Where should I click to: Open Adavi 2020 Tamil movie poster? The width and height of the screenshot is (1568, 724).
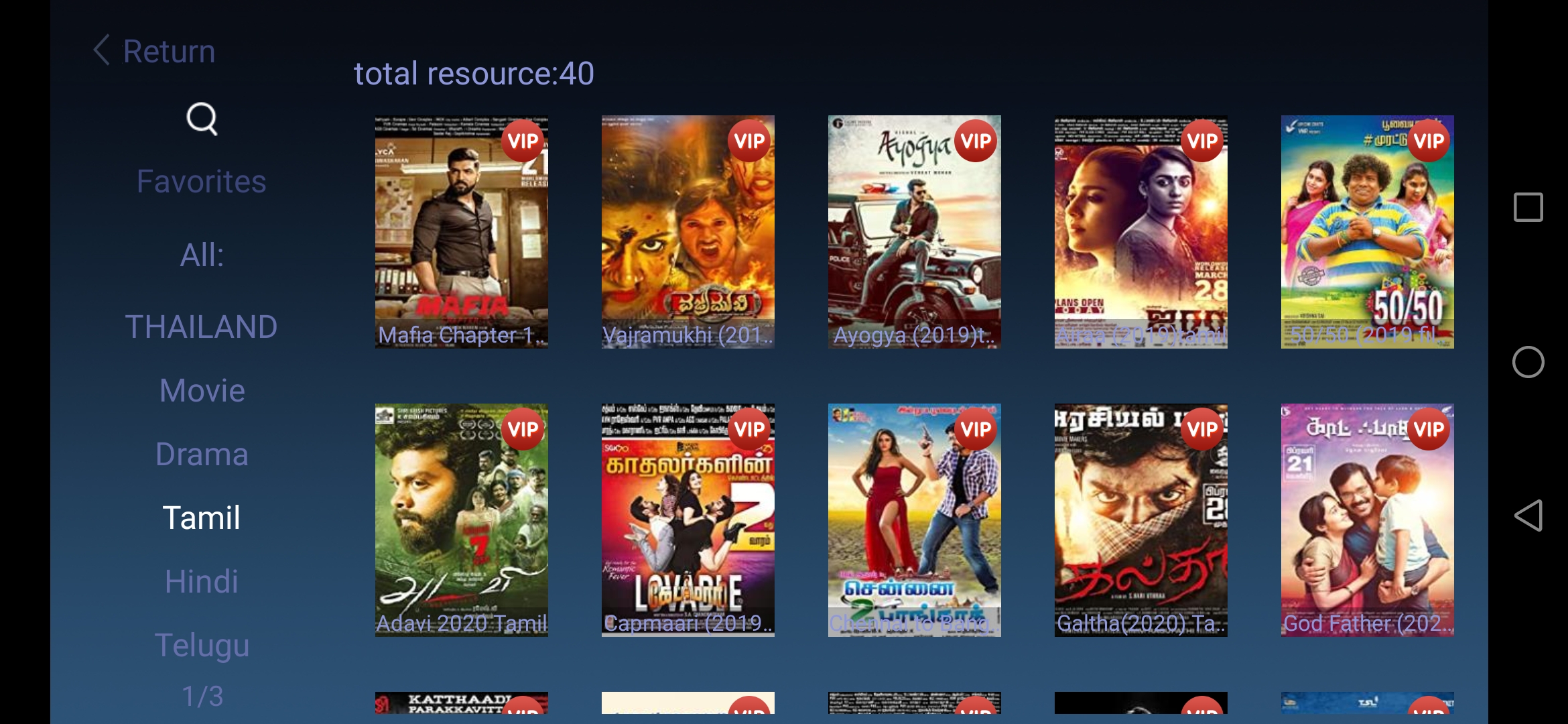click(x=462, y=520)
